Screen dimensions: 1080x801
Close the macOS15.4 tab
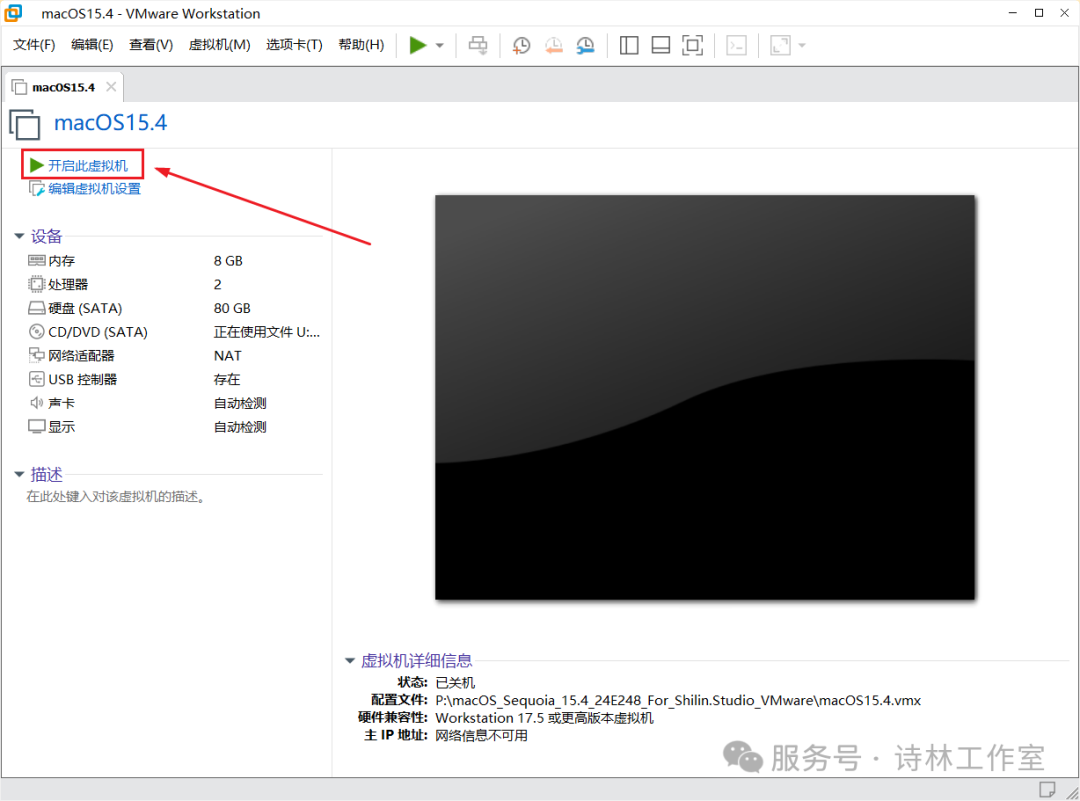[111, 87]
